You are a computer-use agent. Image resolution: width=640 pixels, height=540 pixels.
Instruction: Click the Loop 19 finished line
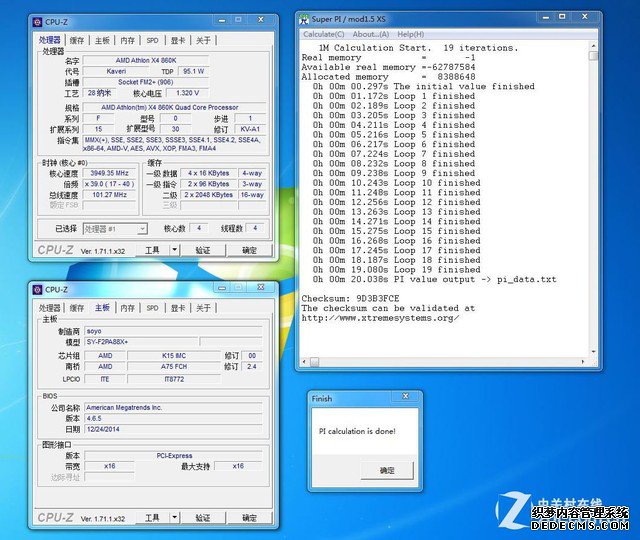pos(397,270)
